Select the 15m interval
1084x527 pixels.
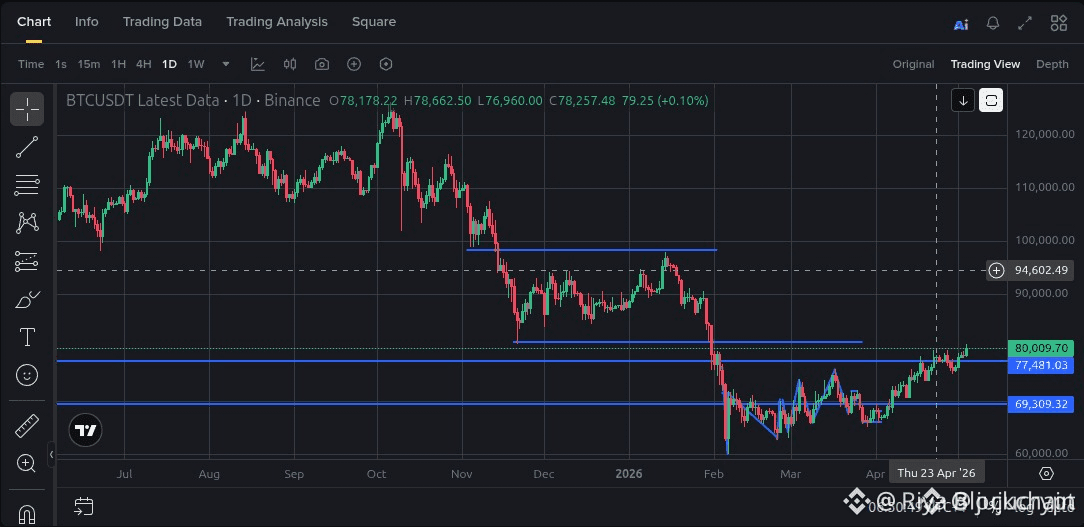click(88, 64)
